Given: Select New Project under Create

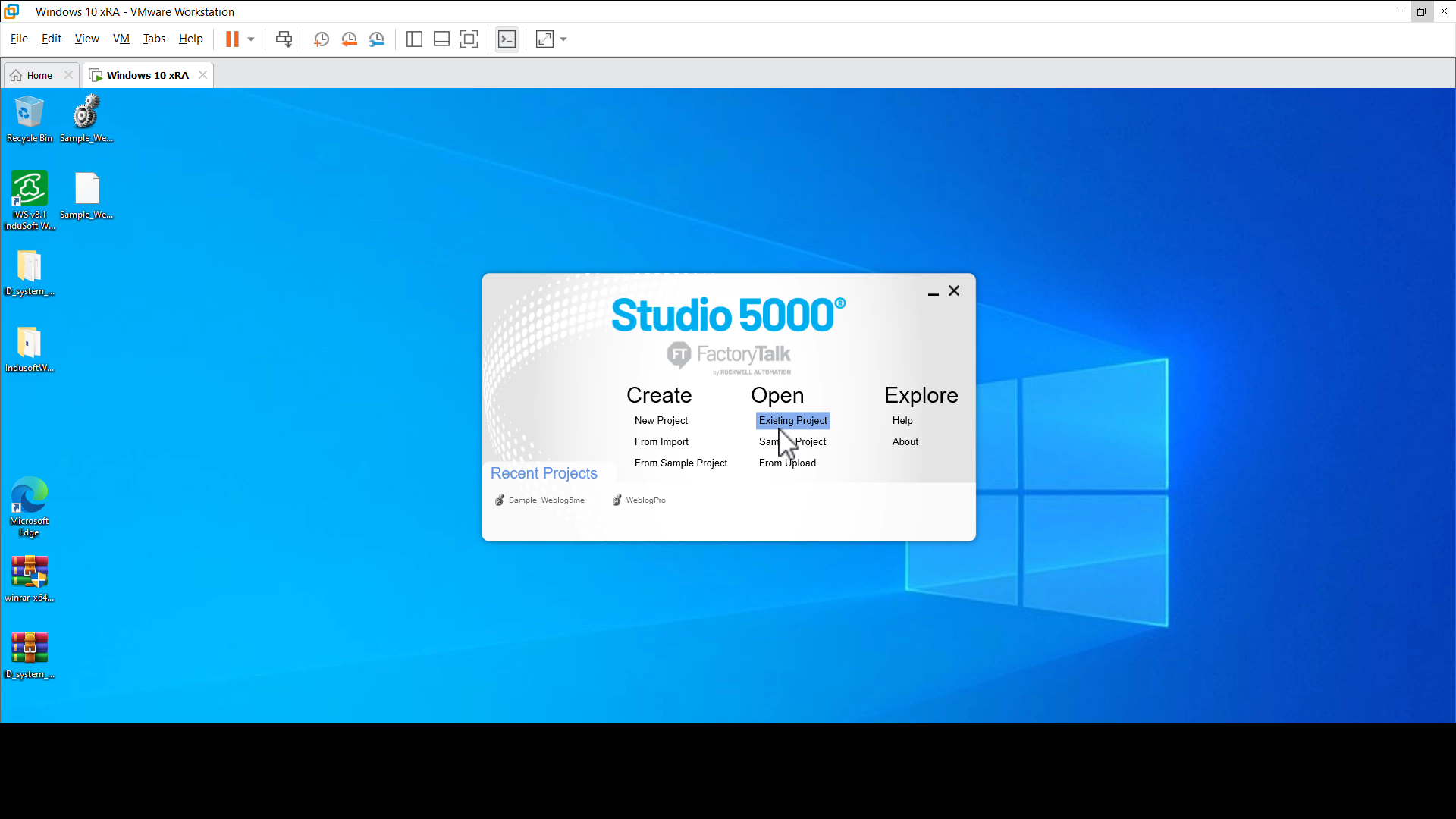Looking at the screenshot, I should (x=661, y=420).
